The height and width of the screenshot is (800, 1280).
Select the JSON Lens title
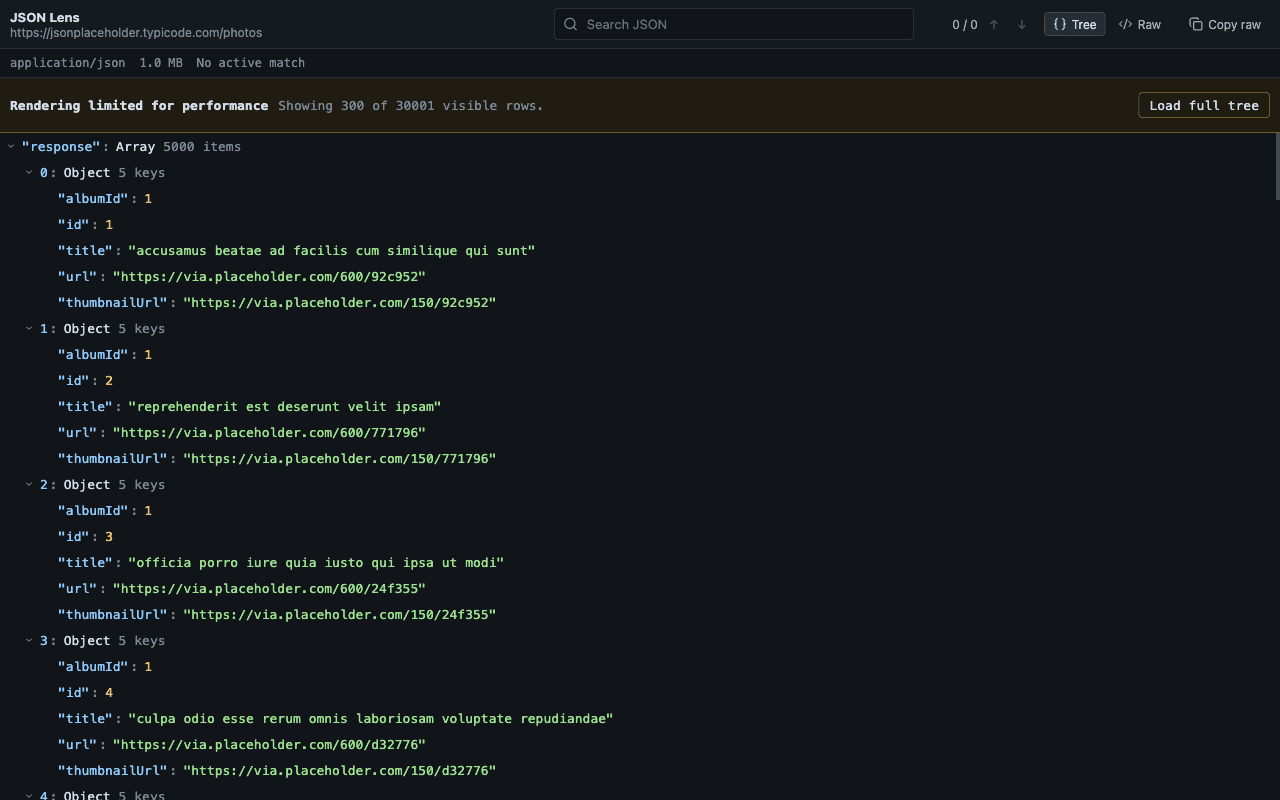click(45, 17)
